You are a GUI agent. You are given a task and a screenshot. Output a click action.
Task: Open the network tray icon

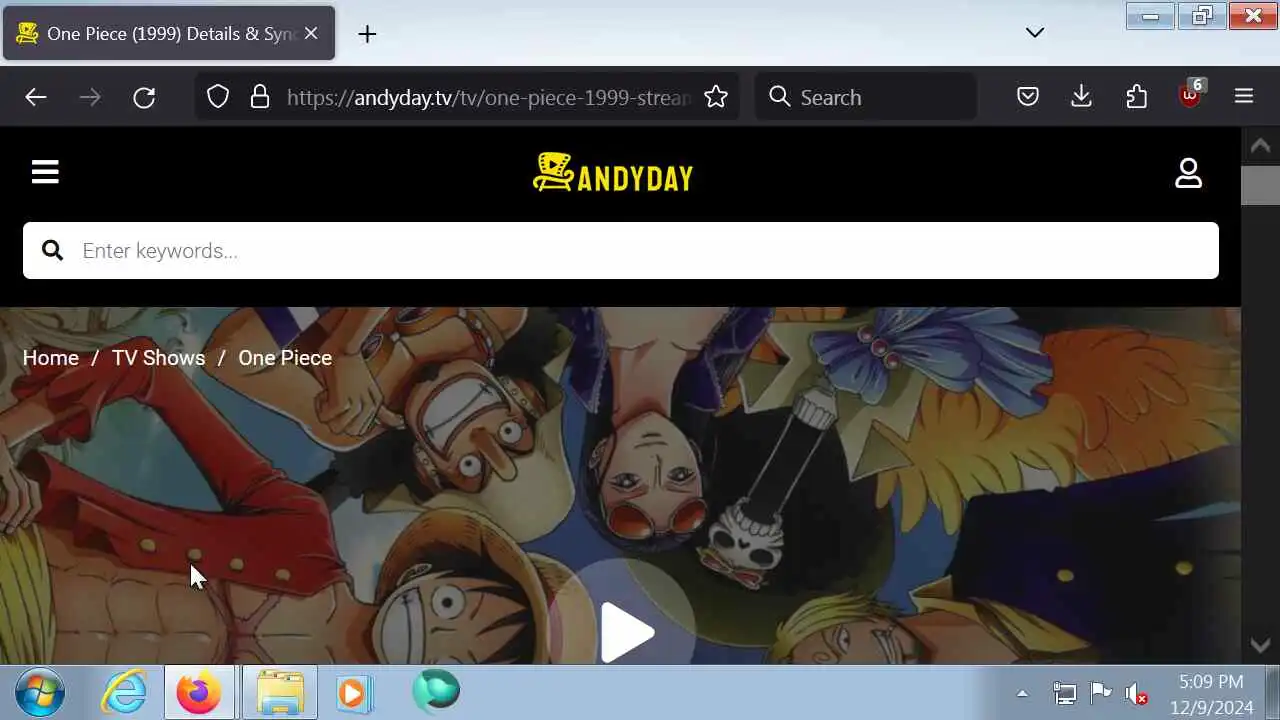click(1065, 693)
